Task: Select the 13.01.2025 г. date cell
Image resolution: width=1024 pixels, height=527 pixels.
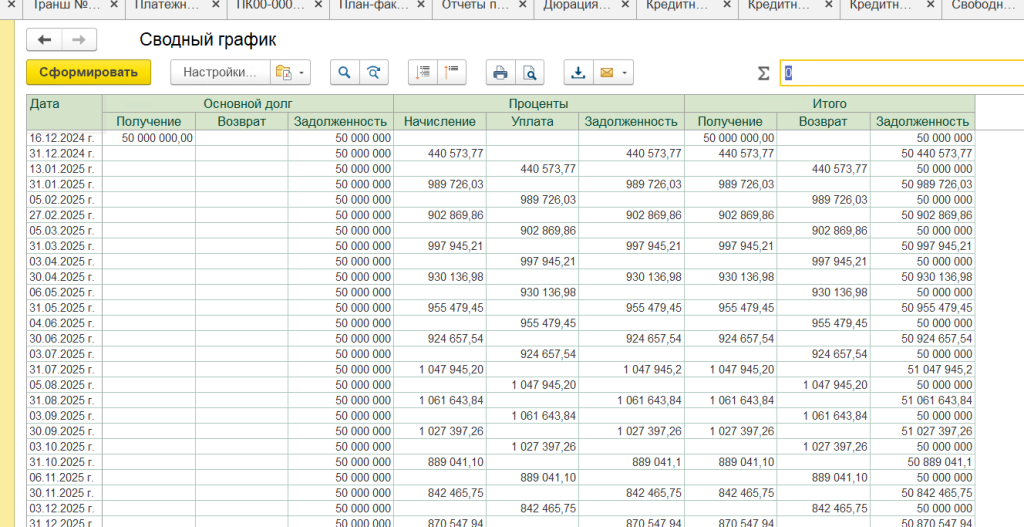Action: tap(65, 168)
